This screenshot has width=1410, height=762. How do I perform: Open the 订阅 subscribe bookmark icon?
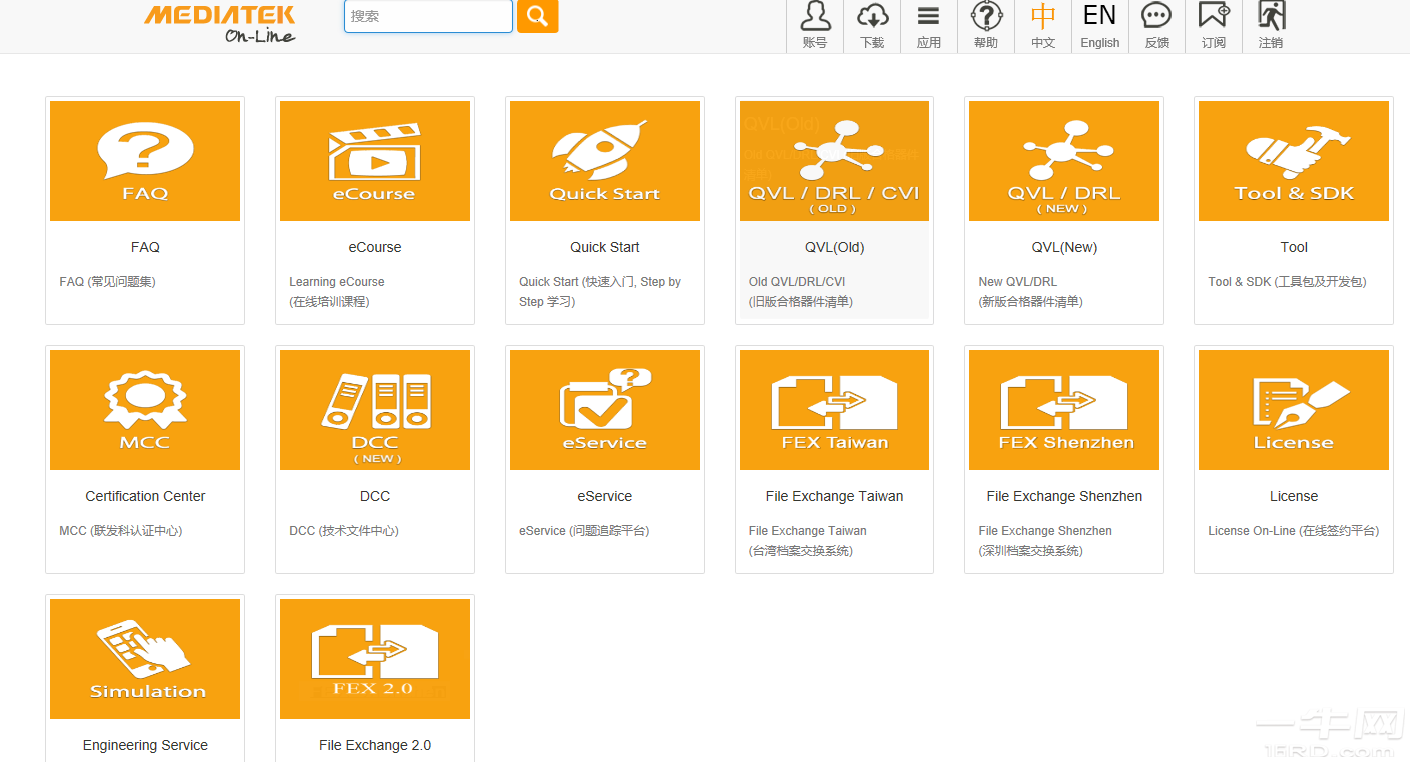[1214, 26]
